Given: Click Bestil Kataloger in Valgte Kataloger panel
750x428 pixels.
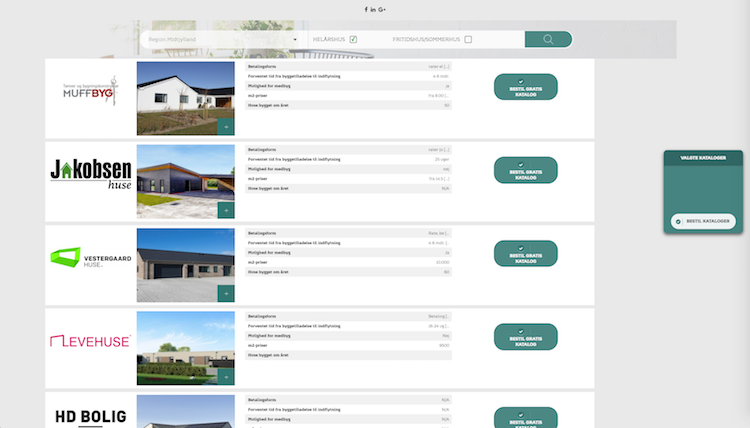Looking at the screenshot, I should click(x=704, y=221).
